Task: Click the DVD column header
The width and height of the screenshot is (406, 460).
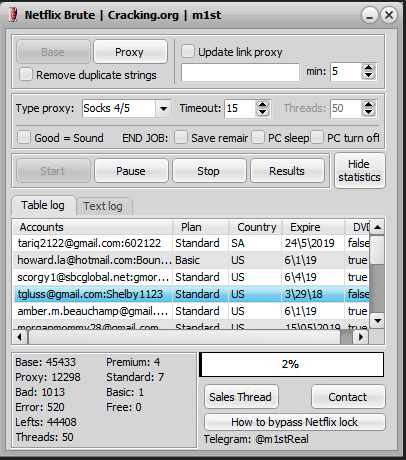Action: click(357, 227)
